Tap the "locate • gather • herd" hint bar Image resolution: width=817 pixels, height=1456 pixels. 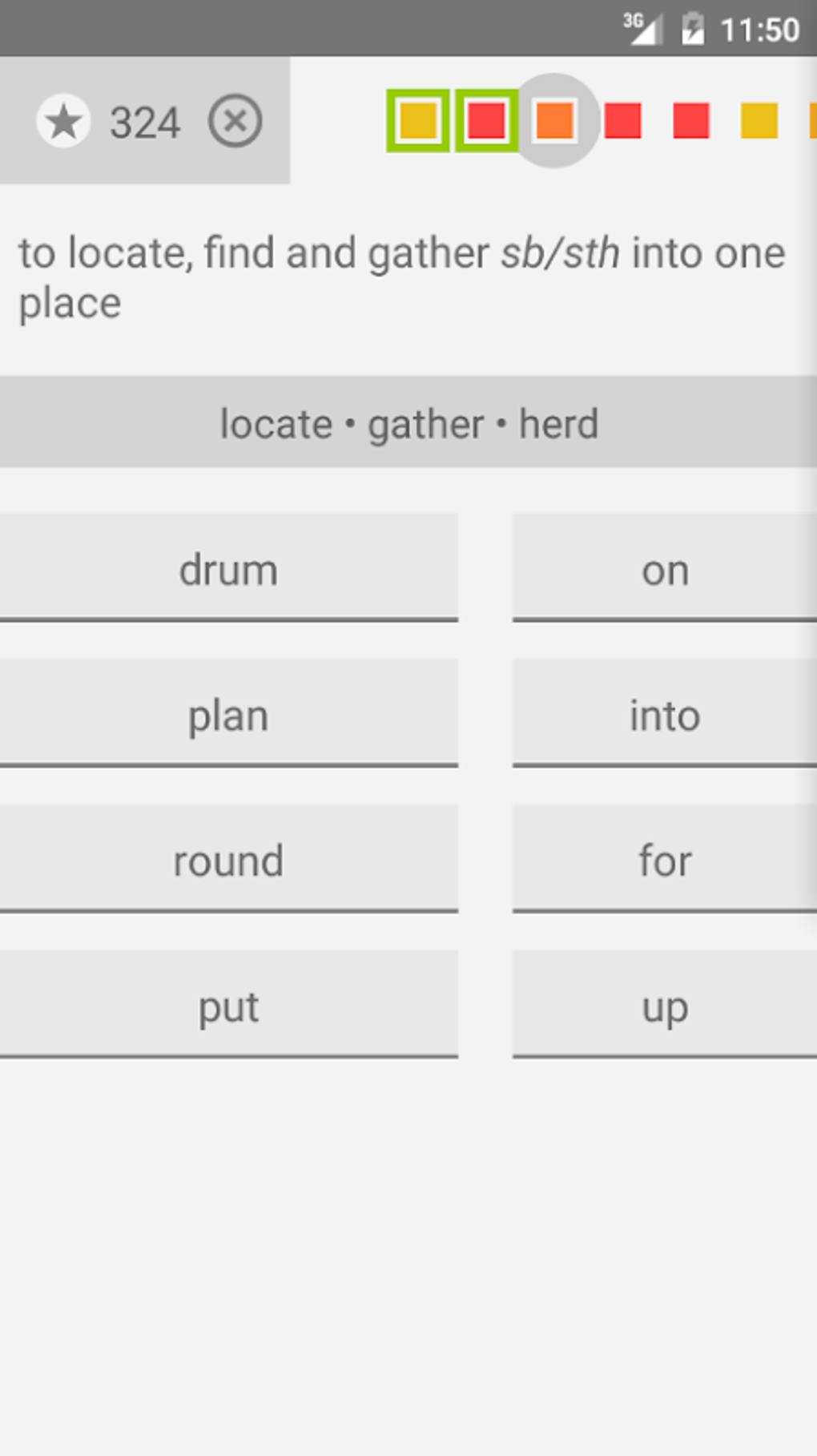click(x=408, y=422)
